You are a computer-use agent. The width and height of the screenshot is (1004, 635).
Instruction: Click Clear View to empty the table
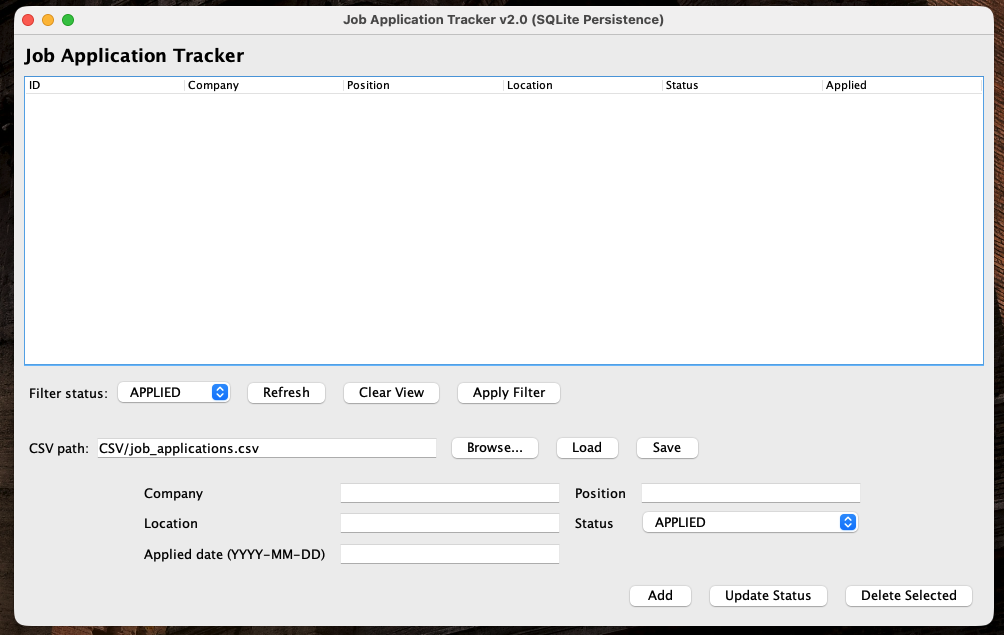[x=391, y=392]
